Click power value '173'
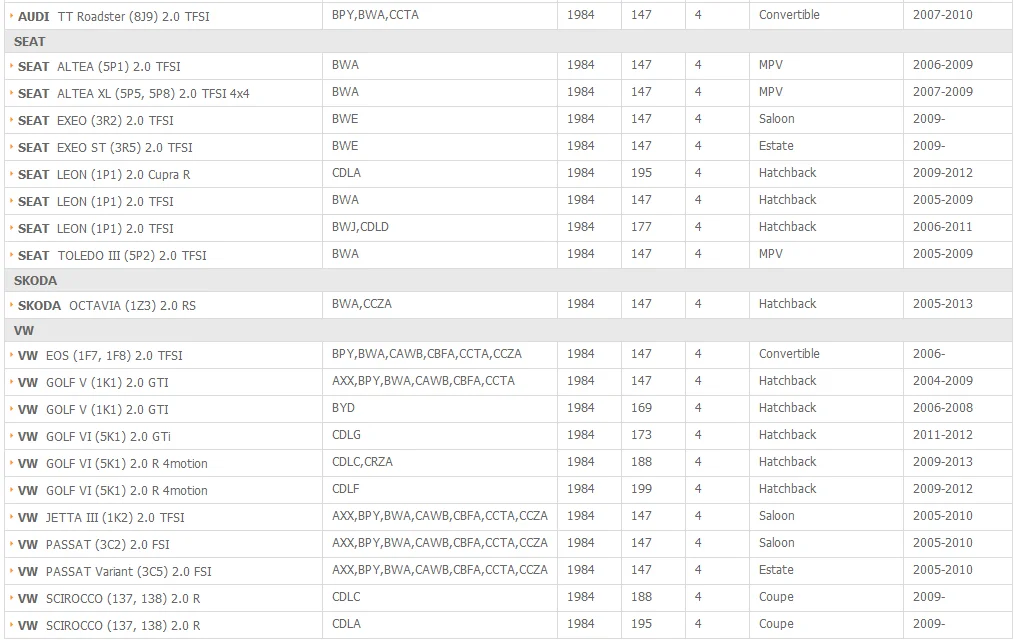 pos(642,435)
